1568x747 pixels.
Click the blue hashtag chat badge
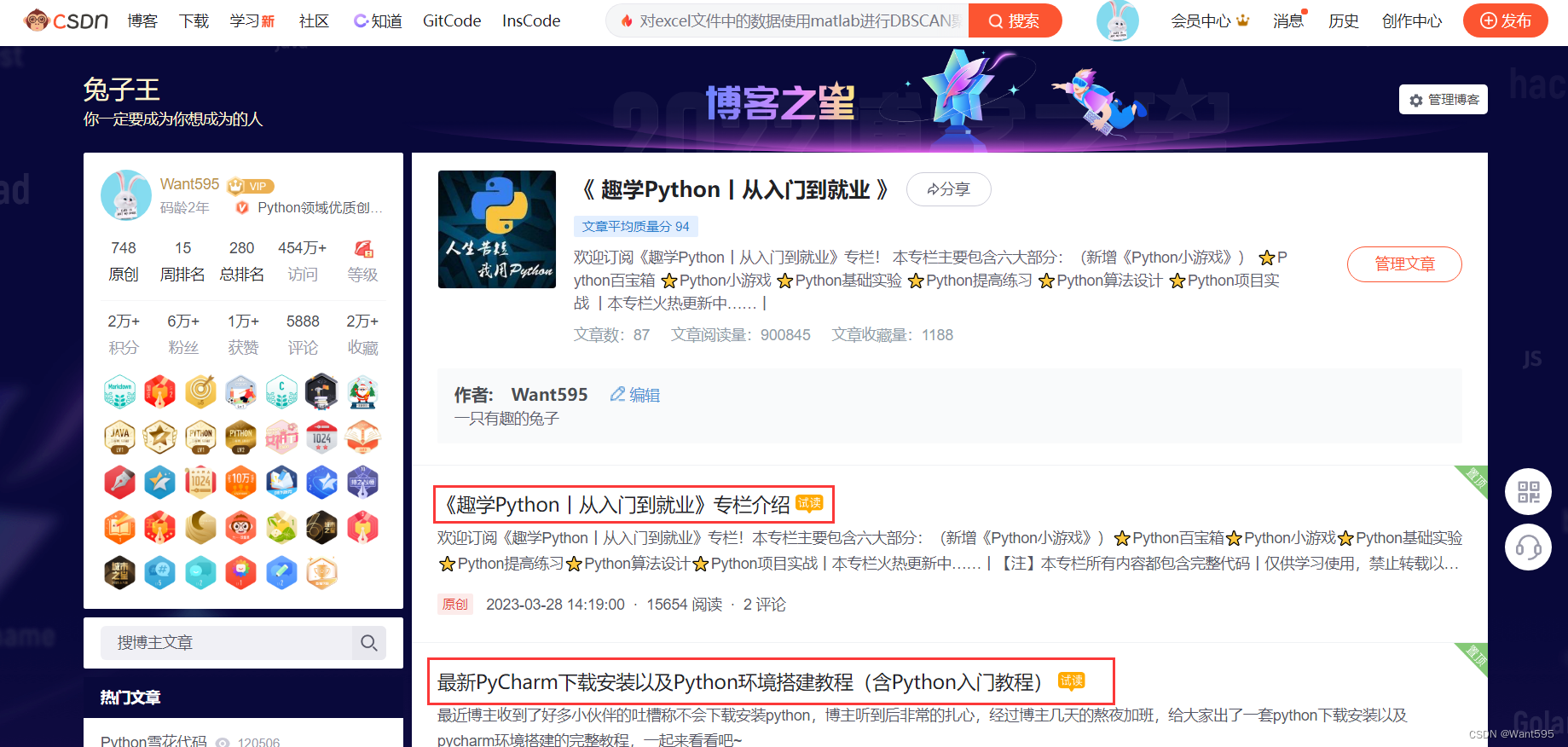[160, 573]
